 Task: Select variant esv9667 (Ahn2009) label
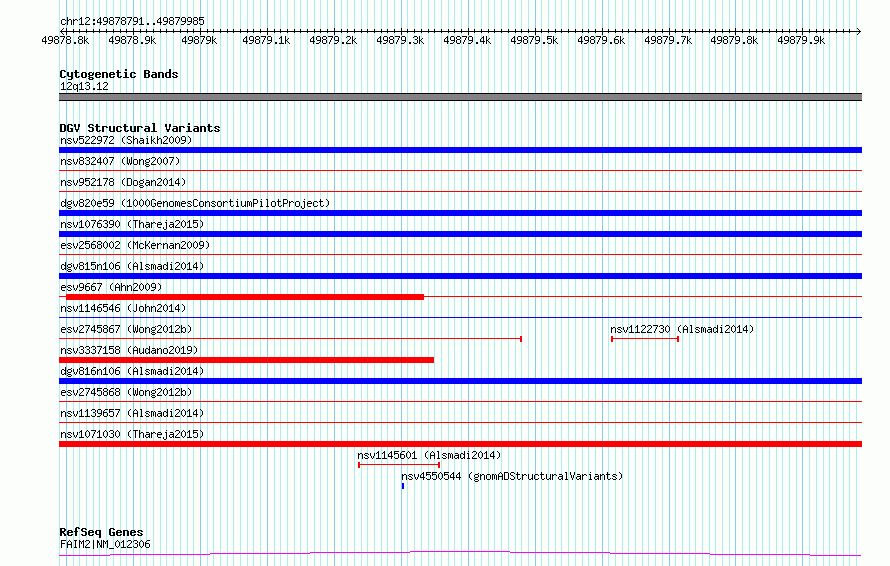point(111,287)
